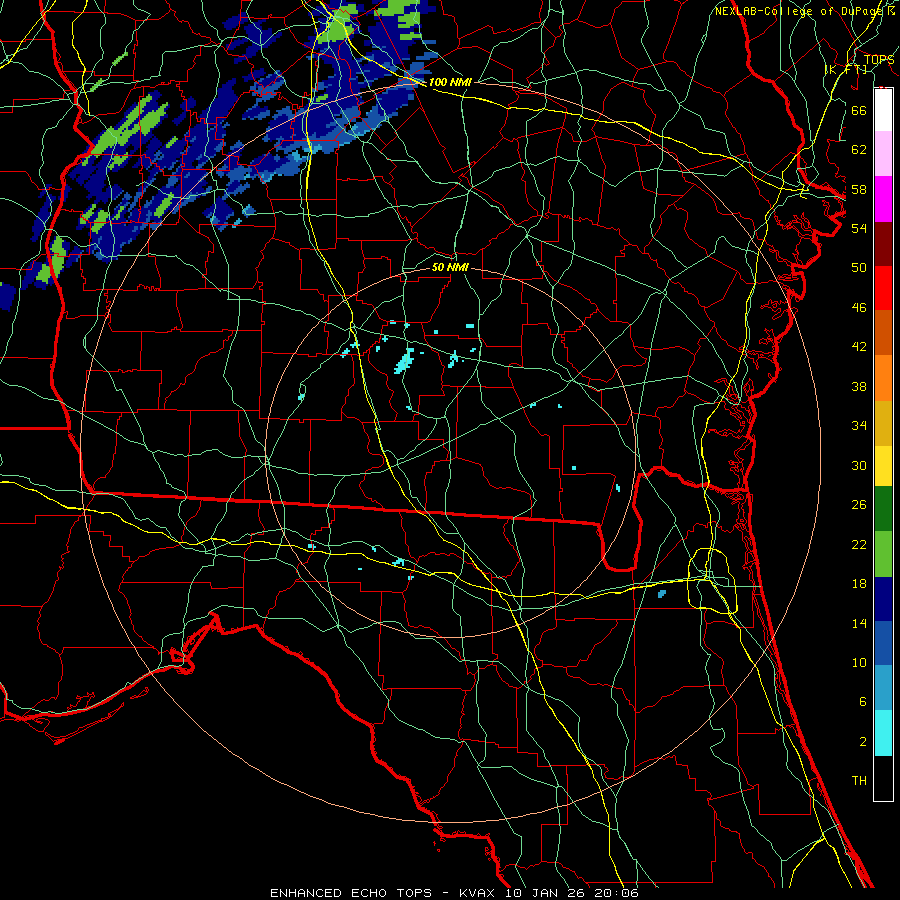The image size is (900, 900).
Task: Click the medium blue legend swatch
Action: pos(883,643)
